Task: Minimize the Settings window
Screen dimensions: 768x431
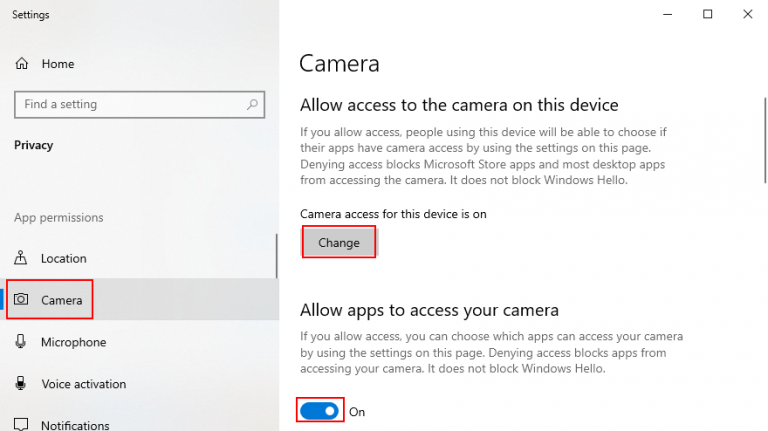Action: tap(668, 14)
